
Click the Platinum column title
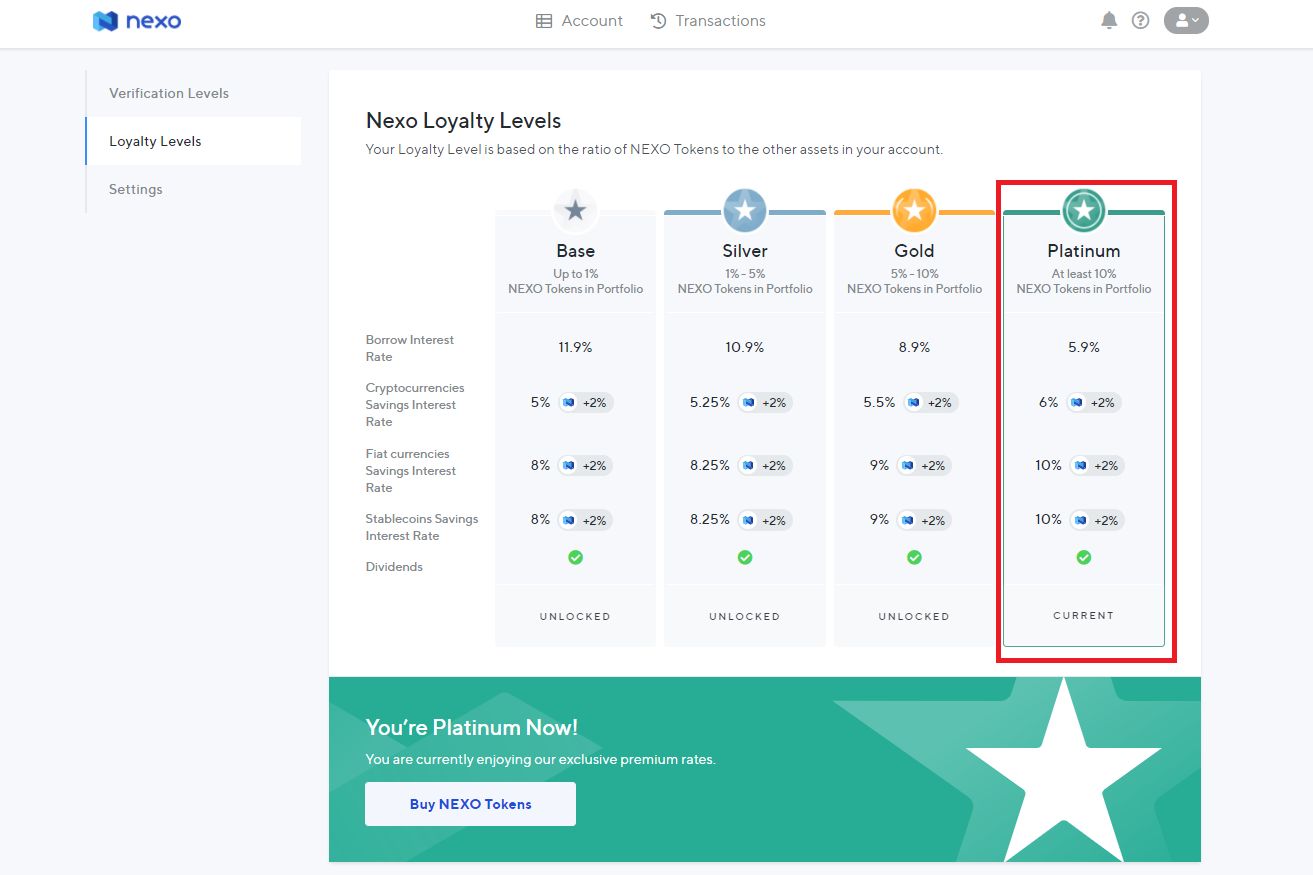[1084, 251]
